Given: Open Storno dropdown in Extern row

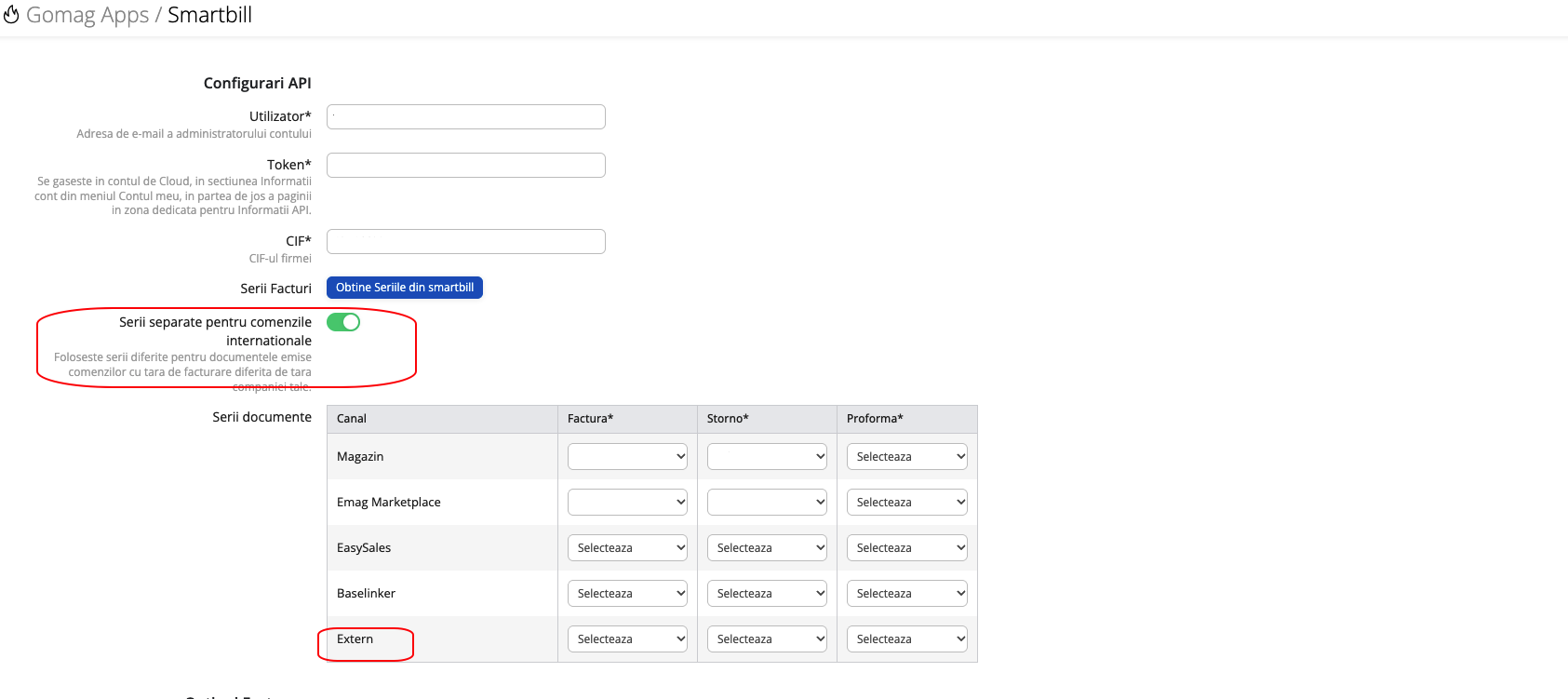Looking at the screenshot, I should click(768, 639).
